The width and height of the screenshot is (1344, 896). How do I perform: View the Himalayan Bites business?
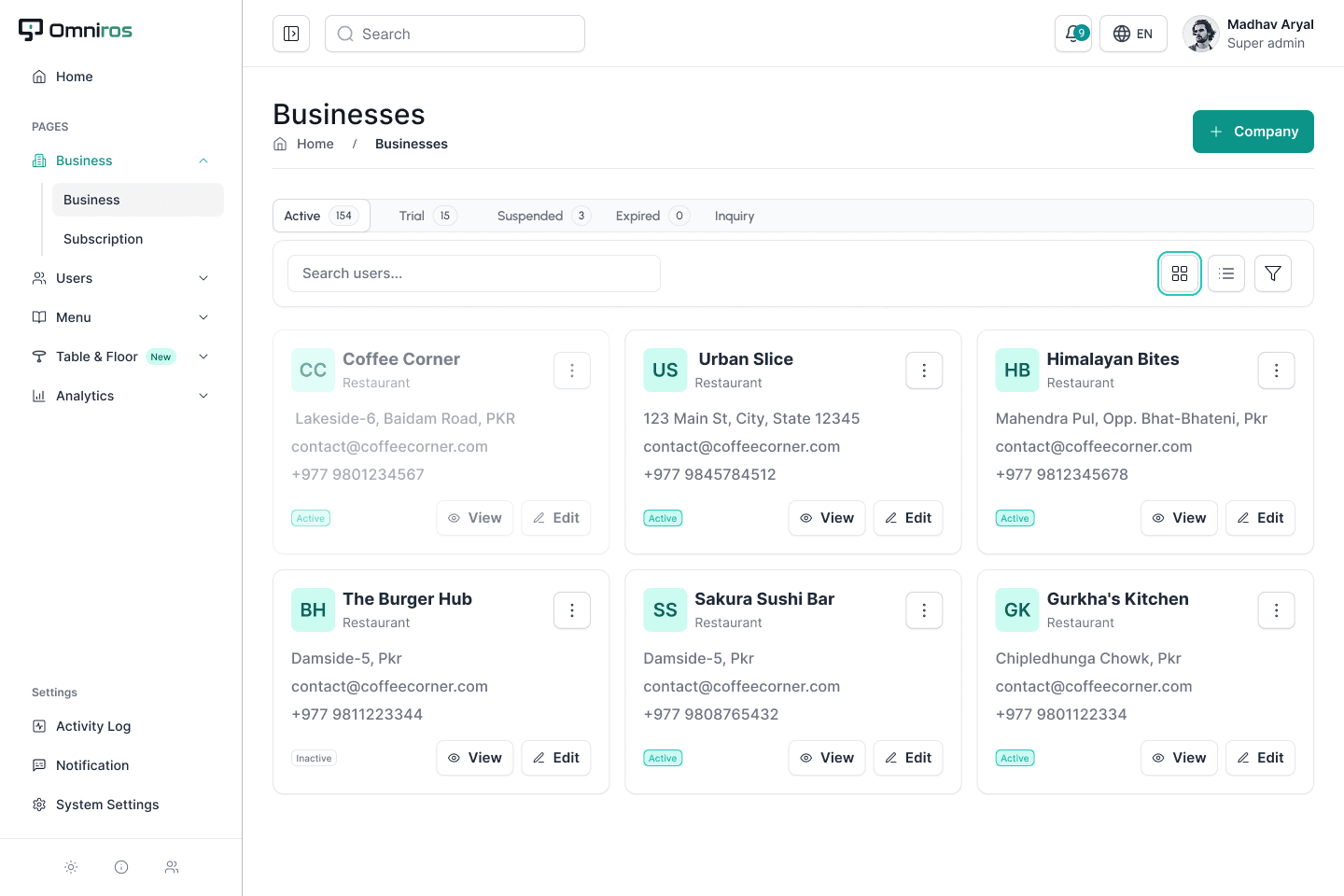pos(1179,518)
